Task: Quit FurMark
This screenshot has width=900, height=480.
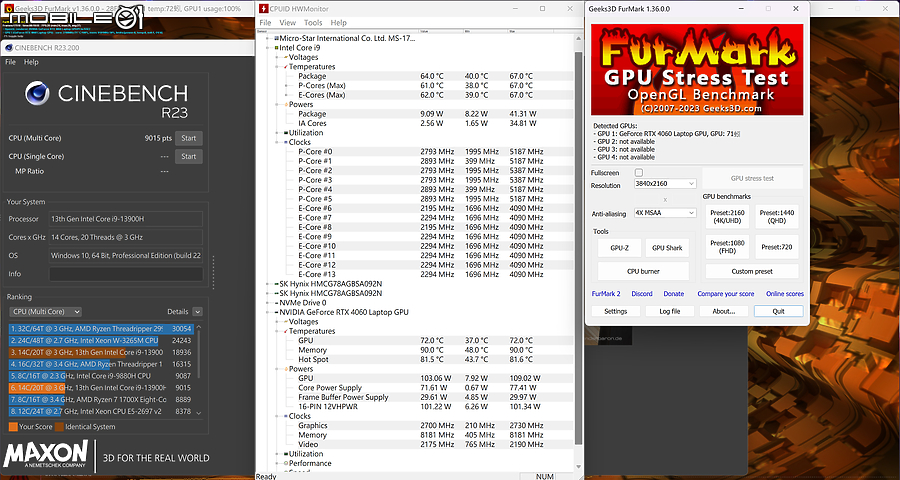Action: (x=778, y=311)
